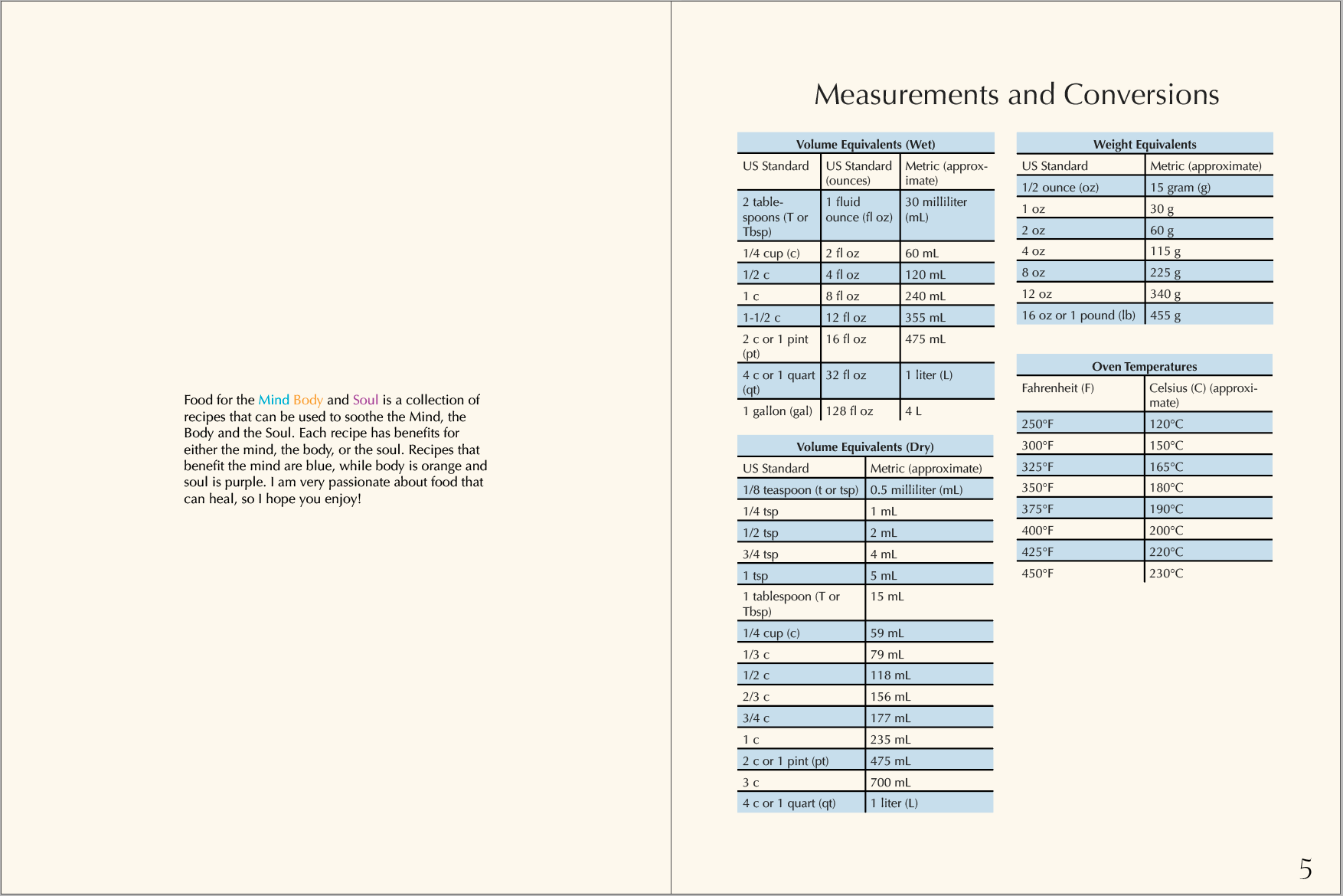
Task: Select the '16 fl oz' cell
Action: click(x=861, y=345)
